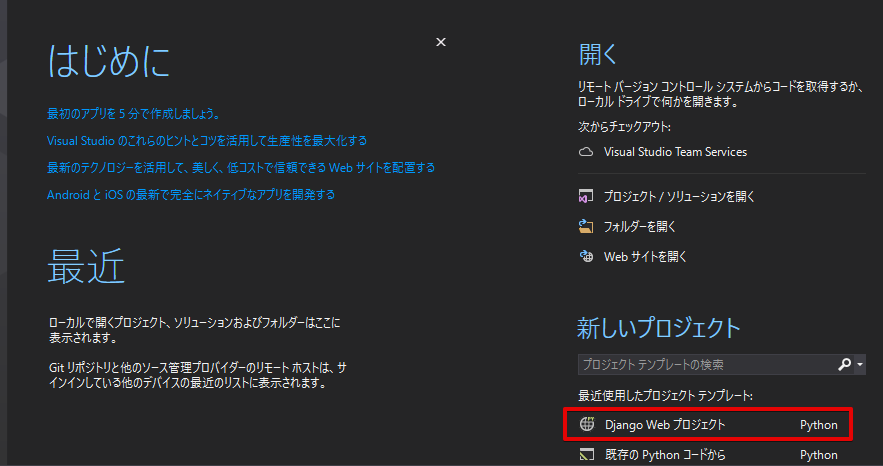This screenshot has height=466, width=883.
Task: Click the globe icon of Django Web プロジェクト
Action: [587, 424]
